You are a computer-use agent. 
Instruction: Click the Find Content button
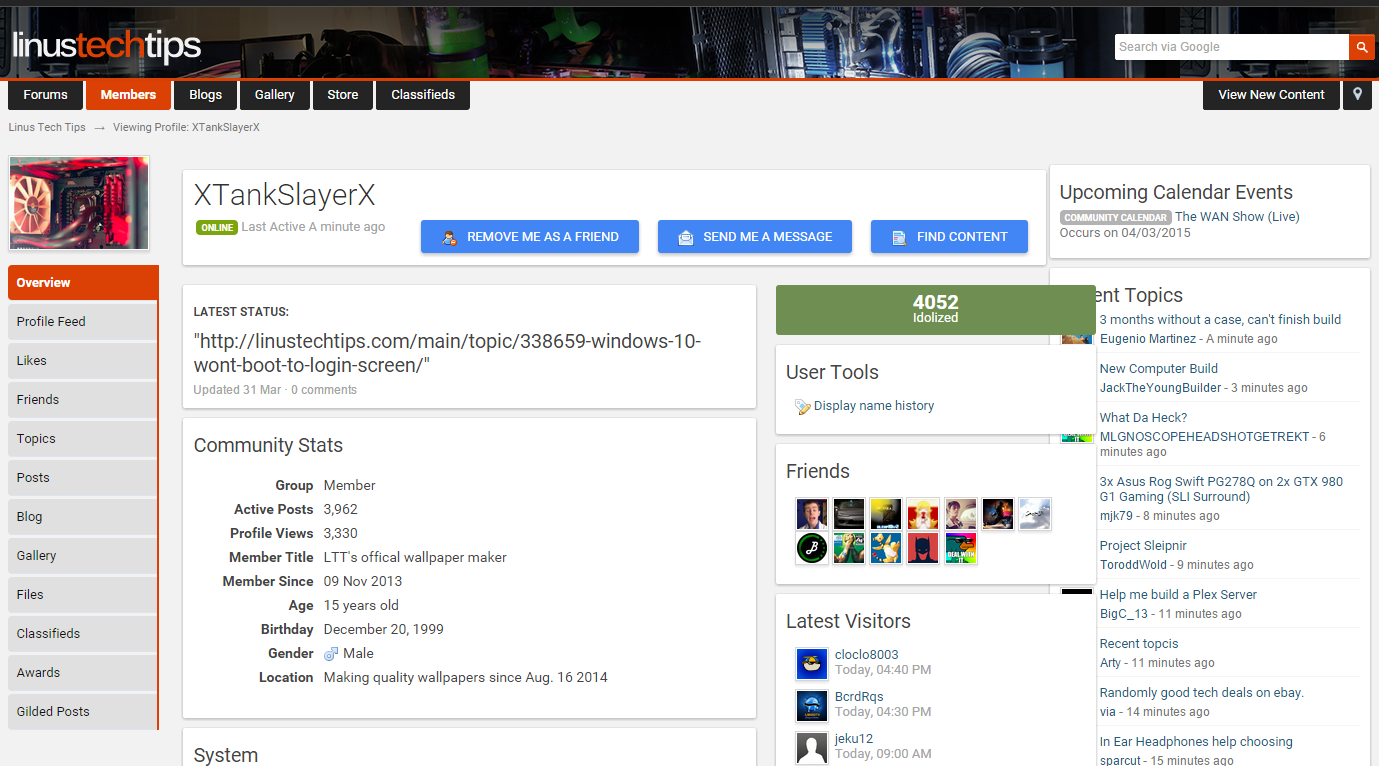coord(949,237)
